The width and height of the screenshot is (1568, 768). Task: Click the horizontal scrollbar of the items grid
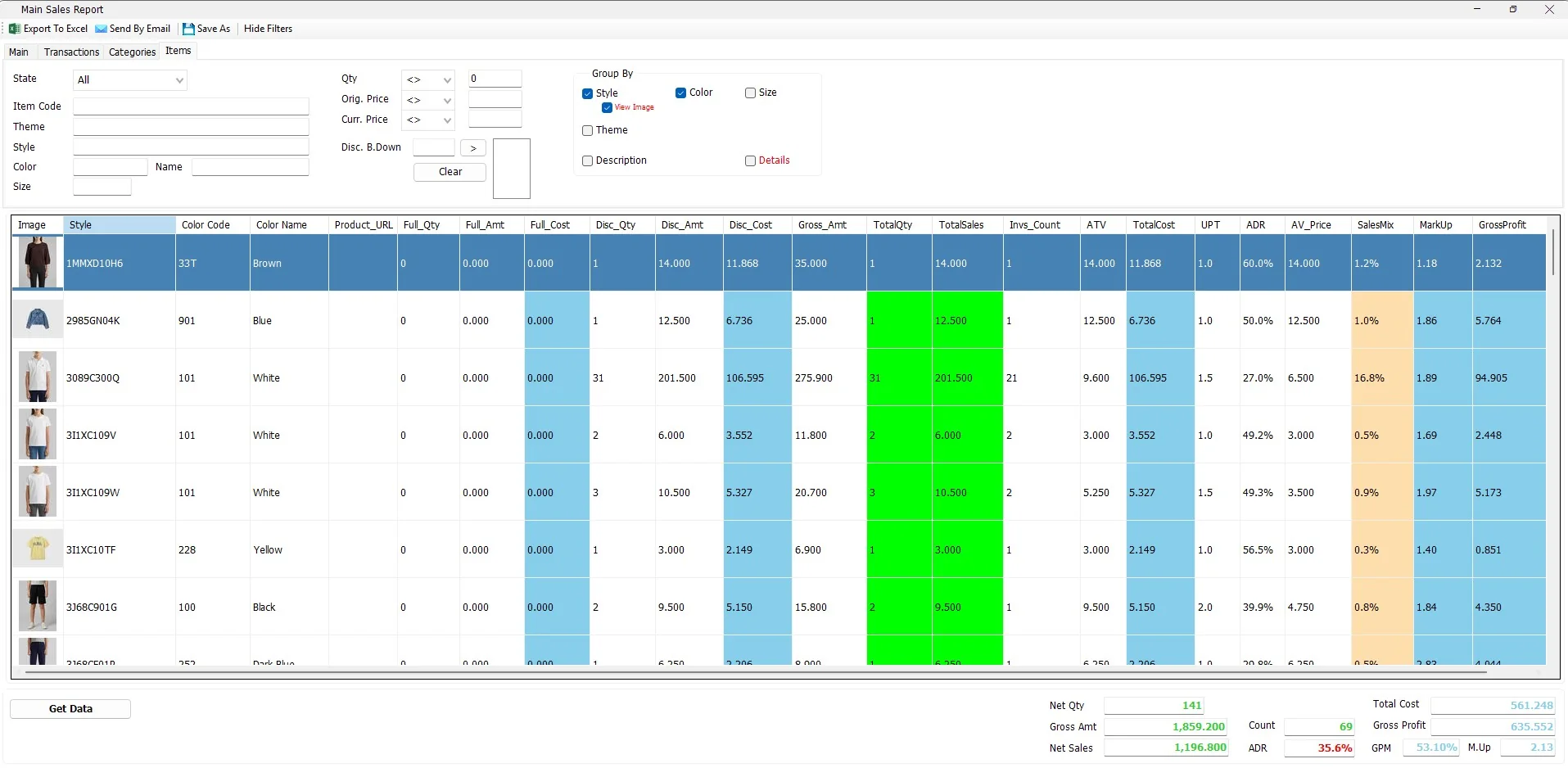tap(755, 672)
